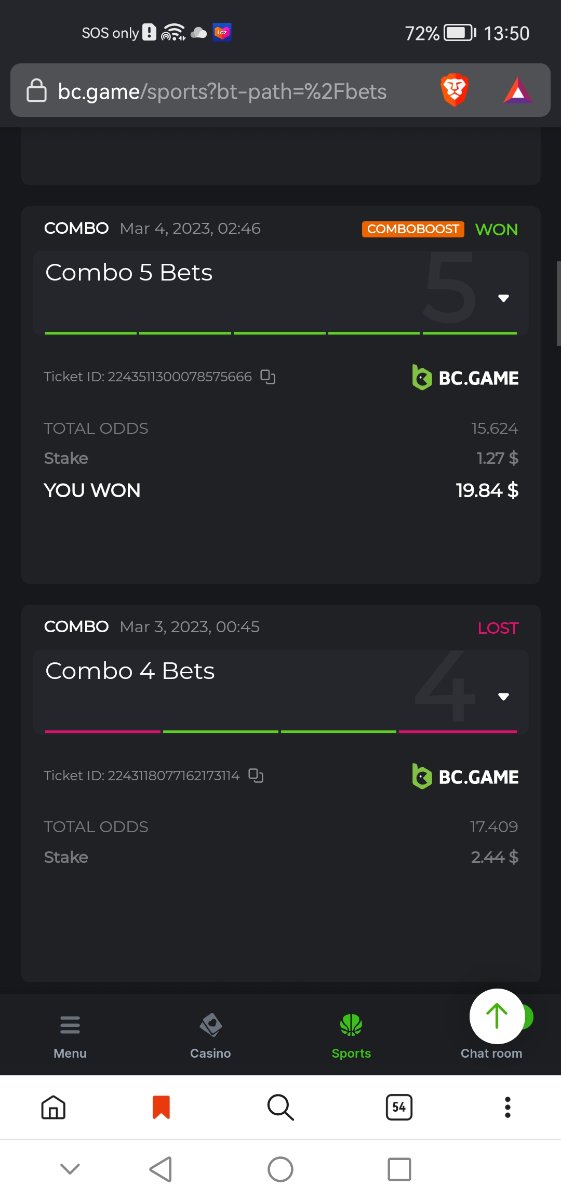Select the Sports tab
The width and height of the screenshot is (561, 1200).
[x=351, y=1037]
